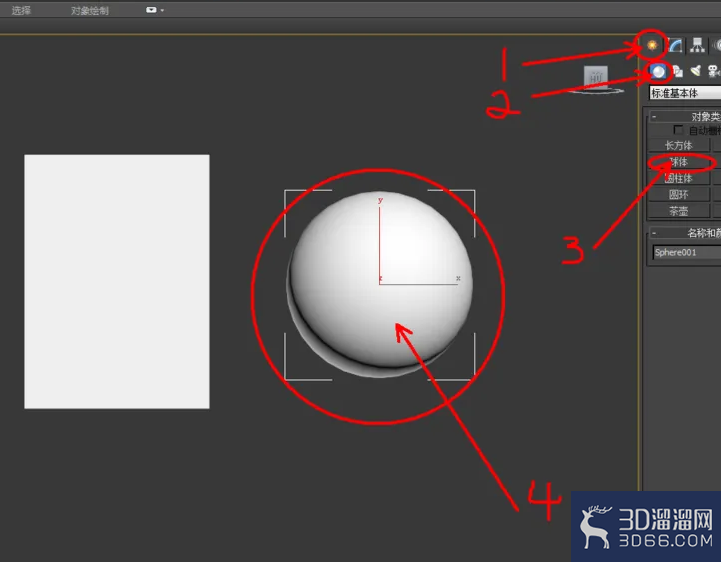The height and width of the screenshot is (562, 721).
Task: Select the white sphere in viewport
Action: (x=380, y=284)
